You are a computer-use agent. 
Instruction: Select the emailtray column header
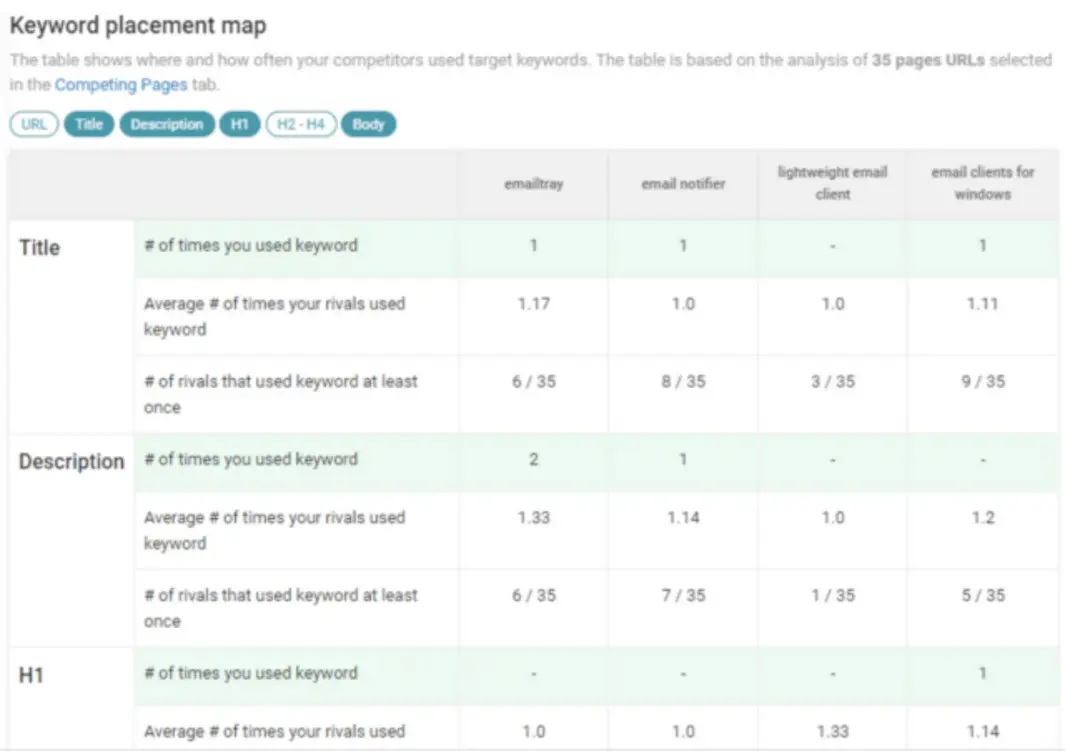(x=533, y=185)
